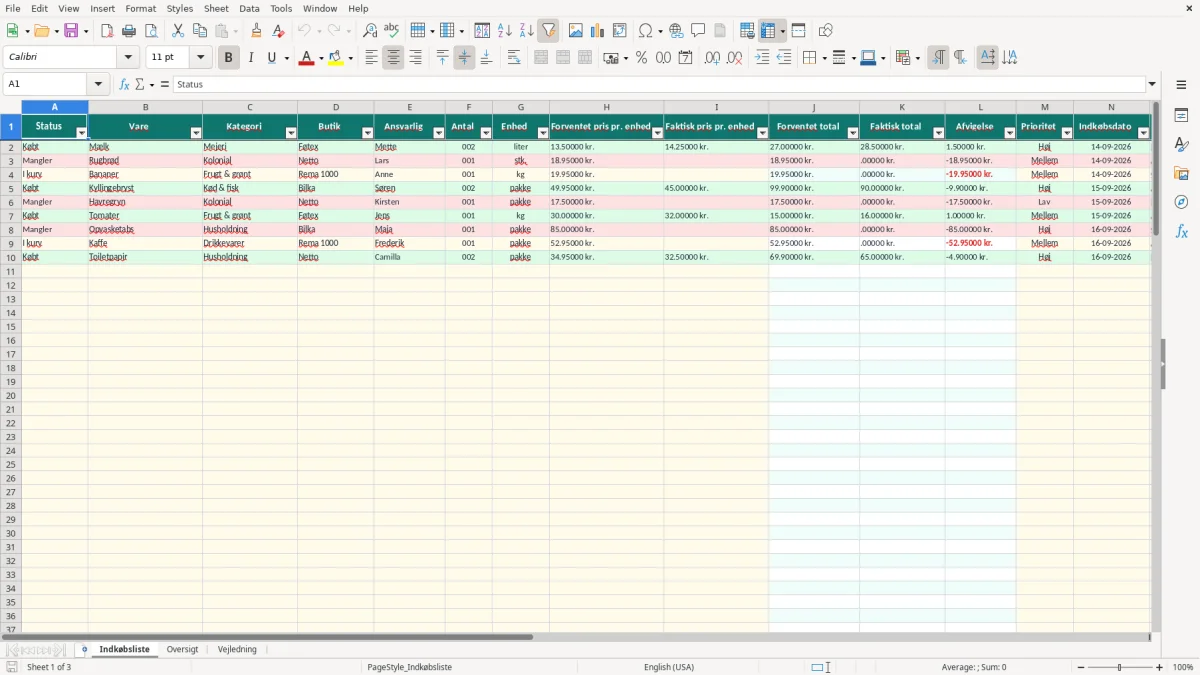Insert a chart
Image resolution: width=1200 pixels, height=675 pixels.
[598, 31]
